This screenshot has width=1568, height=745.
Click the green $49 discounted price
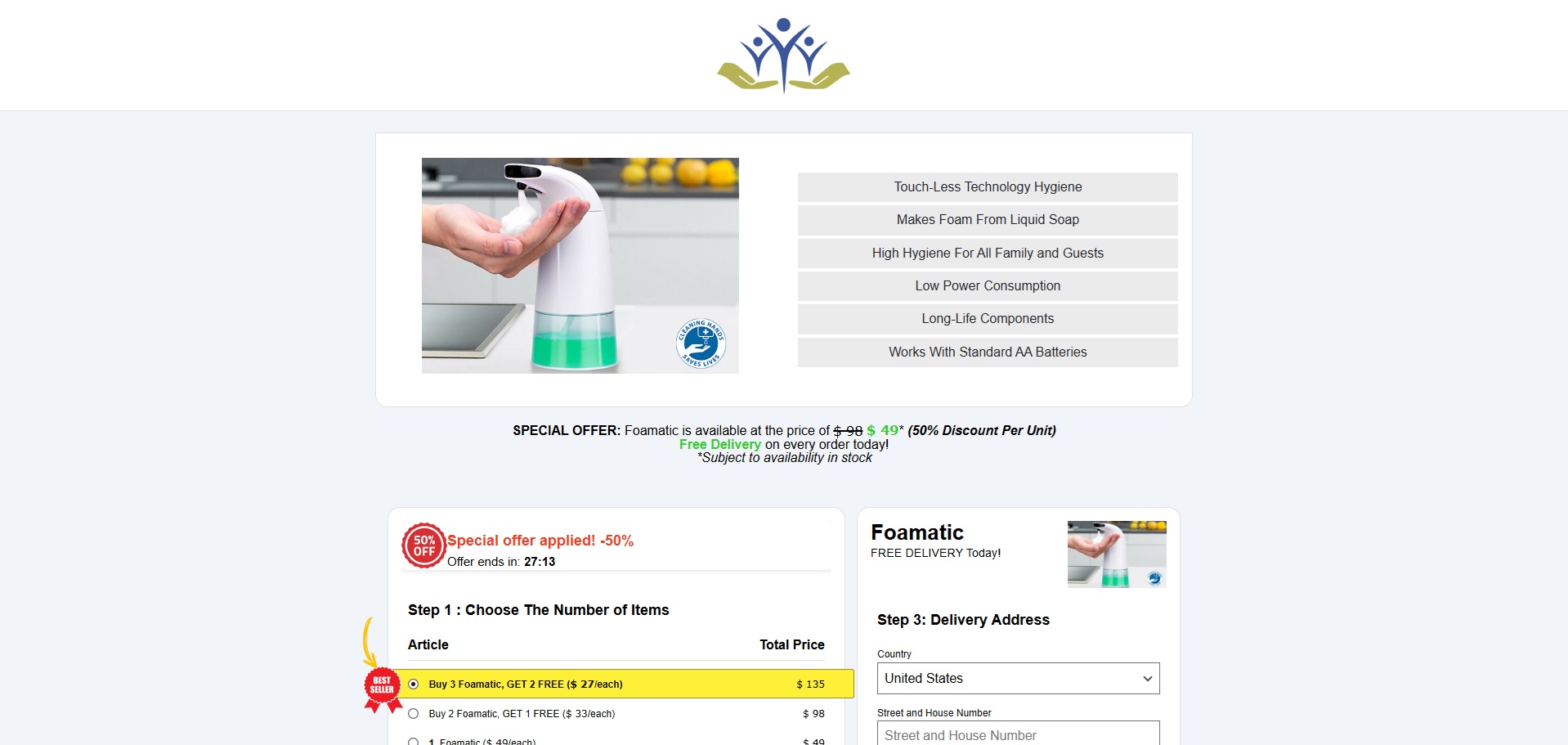882,430
